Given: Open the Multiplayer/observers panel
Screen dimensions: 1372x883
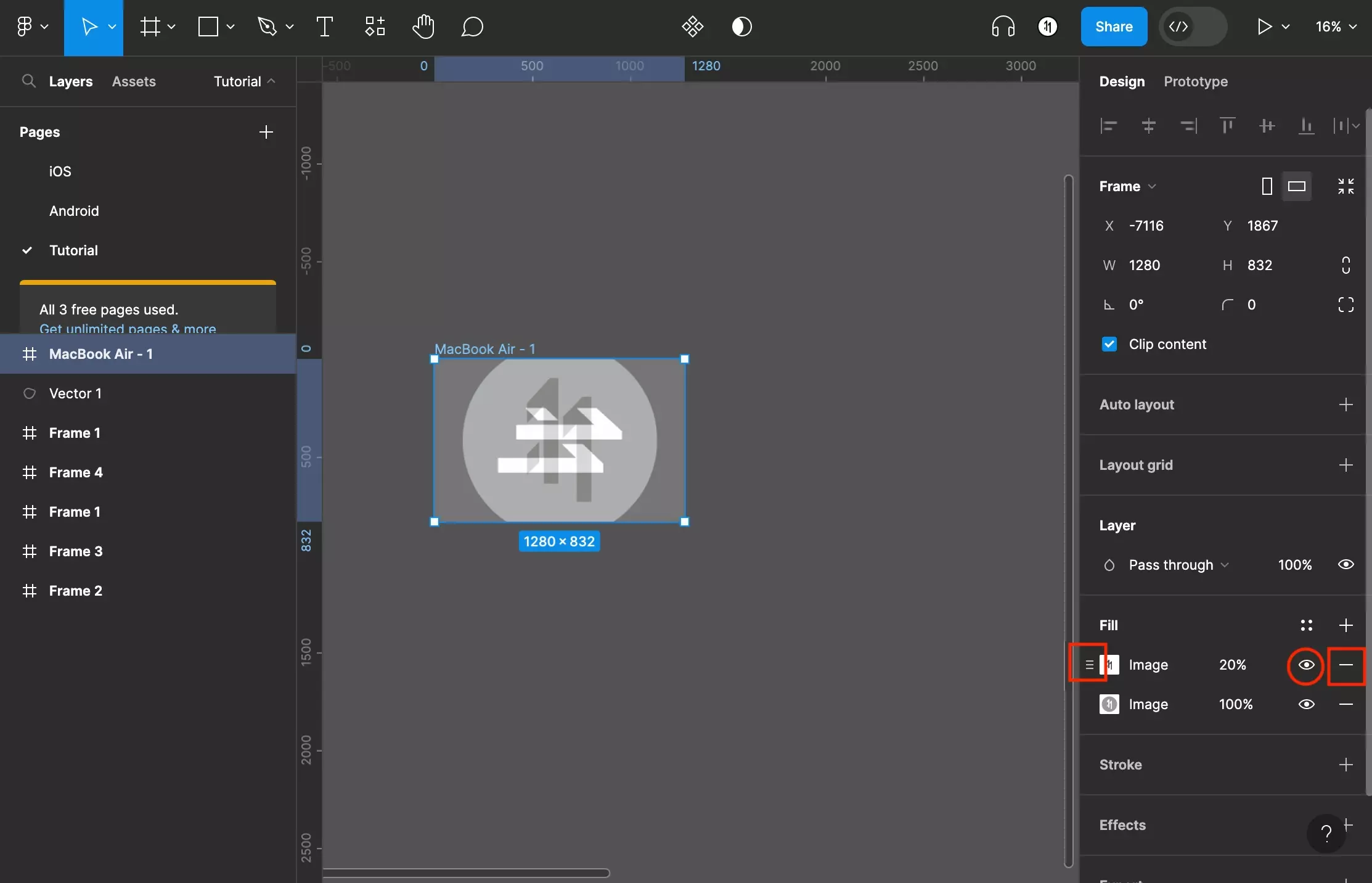Looking at the screenshot, I should [1048, 26].
